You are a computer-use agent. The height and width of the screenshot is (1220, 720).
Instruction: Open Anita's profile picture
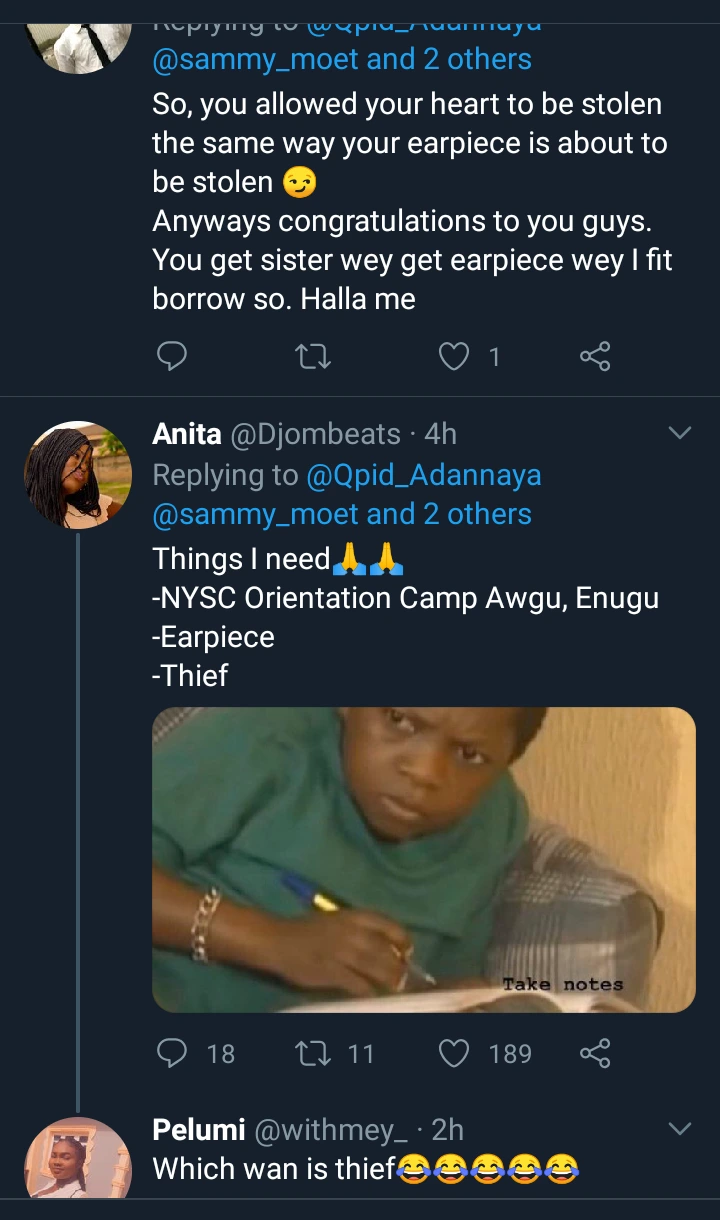point(78,474)
